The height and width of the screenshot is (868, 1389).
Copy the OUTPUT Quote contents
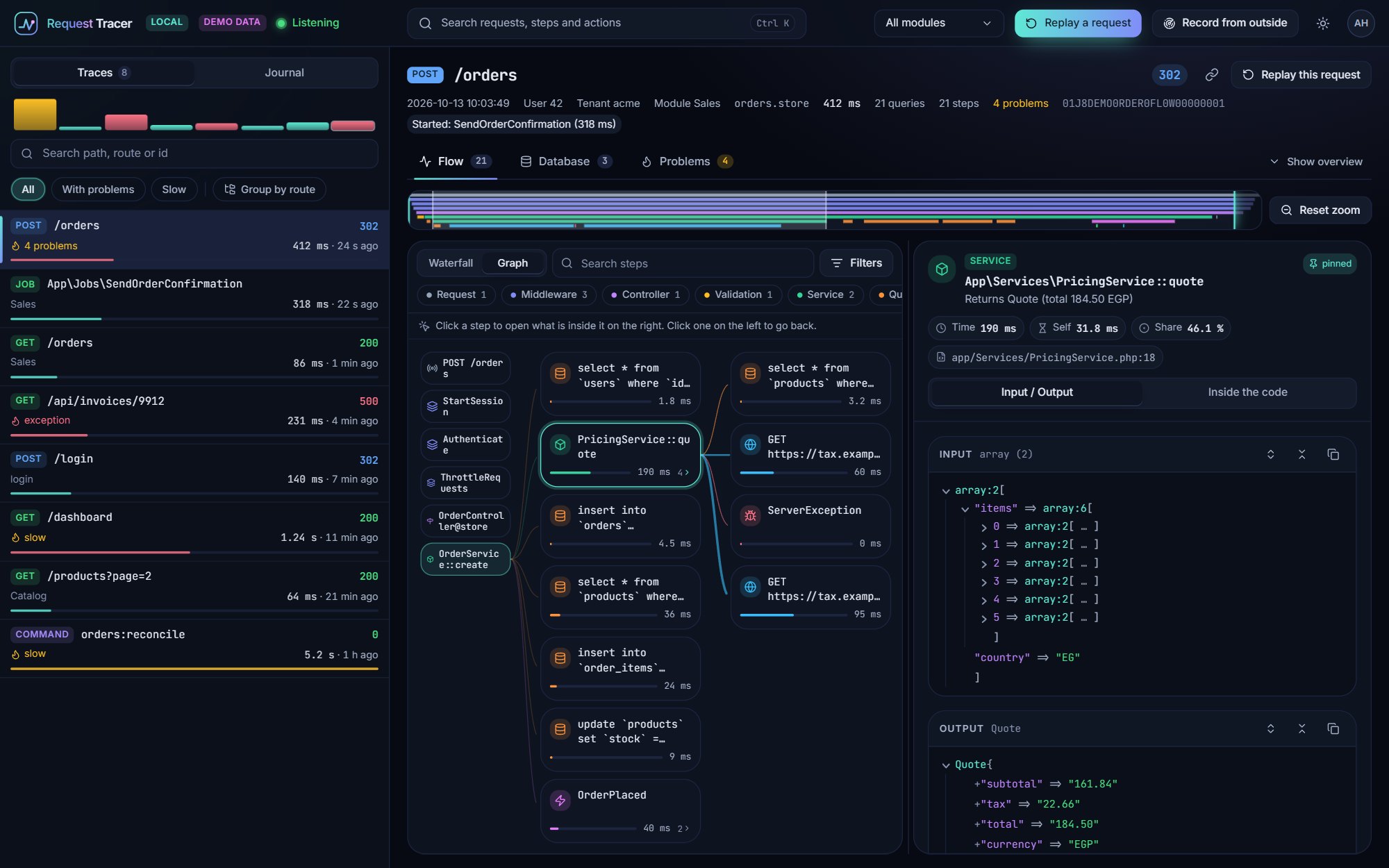(1333, 728)
